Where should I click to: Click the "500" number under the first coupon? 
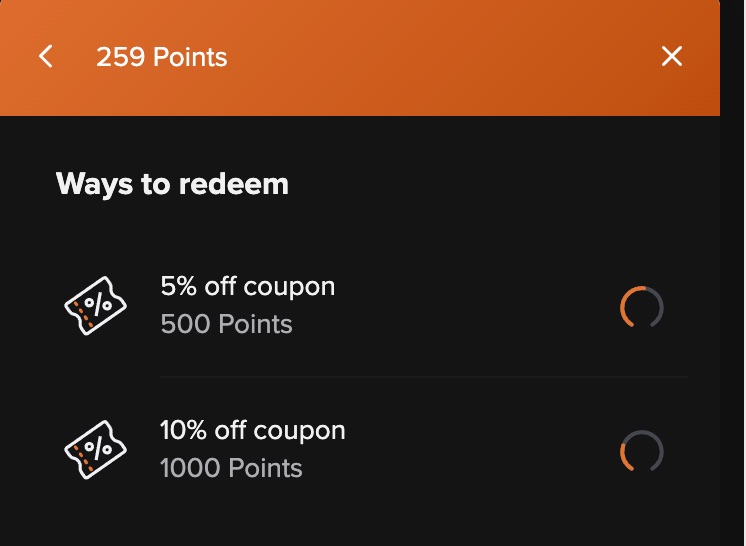coord(184,324)
